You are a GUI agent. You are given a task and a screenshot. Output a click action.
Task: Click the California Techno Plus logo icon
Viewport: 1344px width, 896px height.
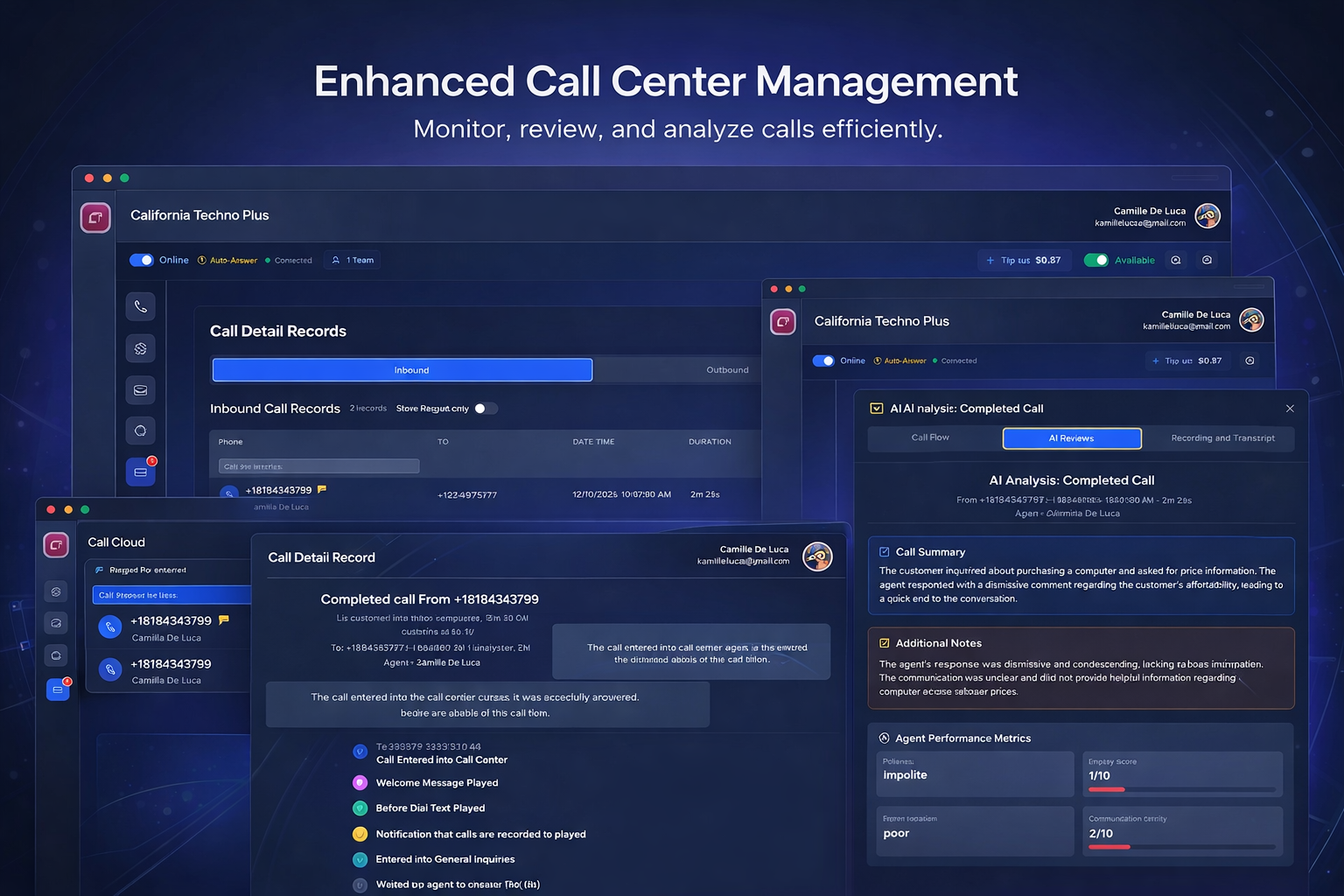tap(95, 218)
